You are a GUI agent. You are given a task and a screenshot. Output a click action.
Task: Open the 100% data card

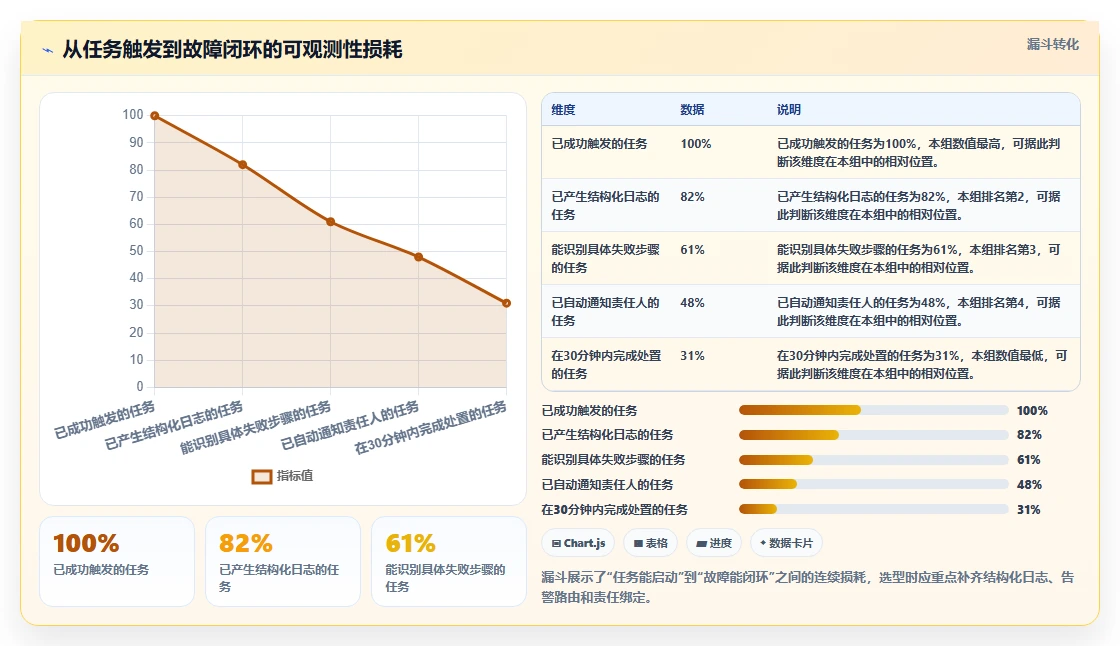tap(117, 562)
